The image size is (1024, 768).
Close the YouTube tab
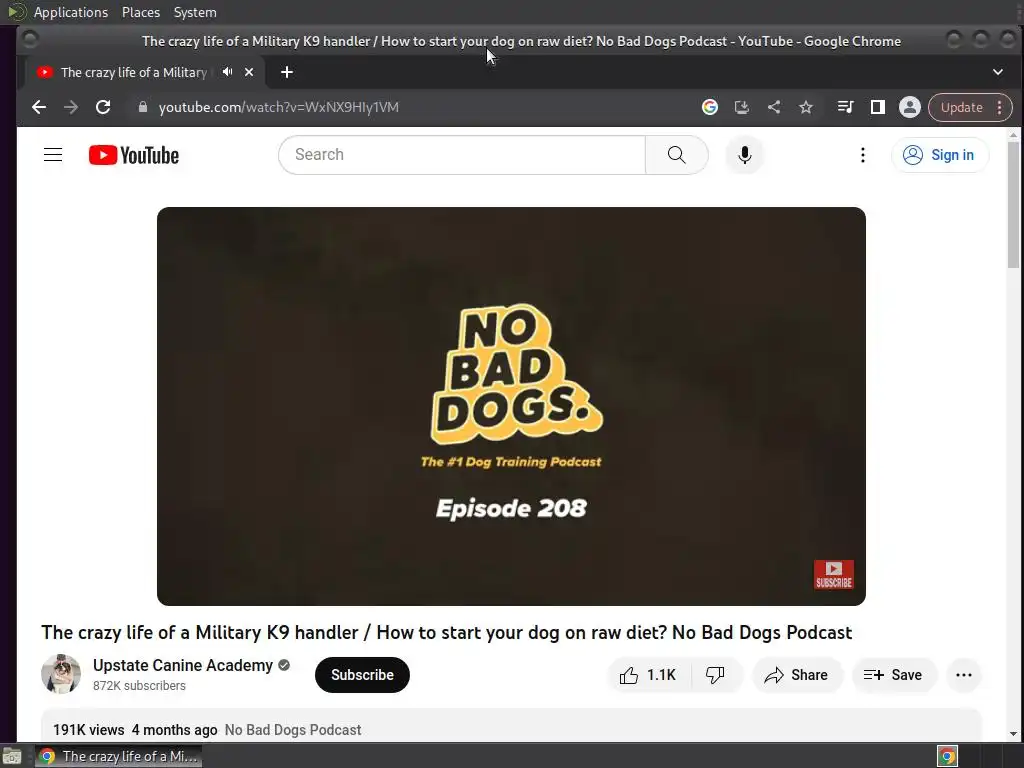[249, 72]
